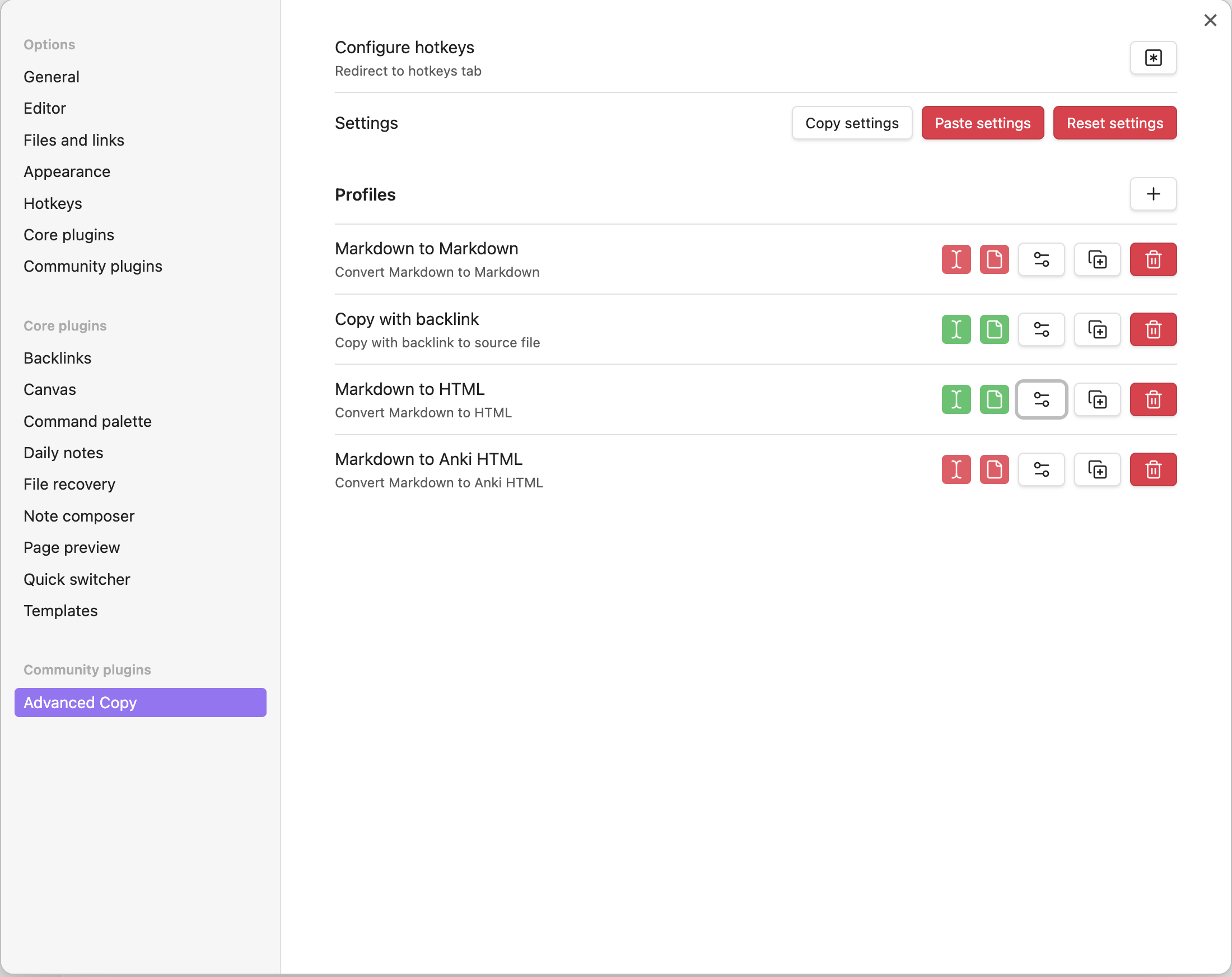This screenshot has height=977, width=1232.
Task: Open the Hotkeys options tab
Action: coord(53,203)
